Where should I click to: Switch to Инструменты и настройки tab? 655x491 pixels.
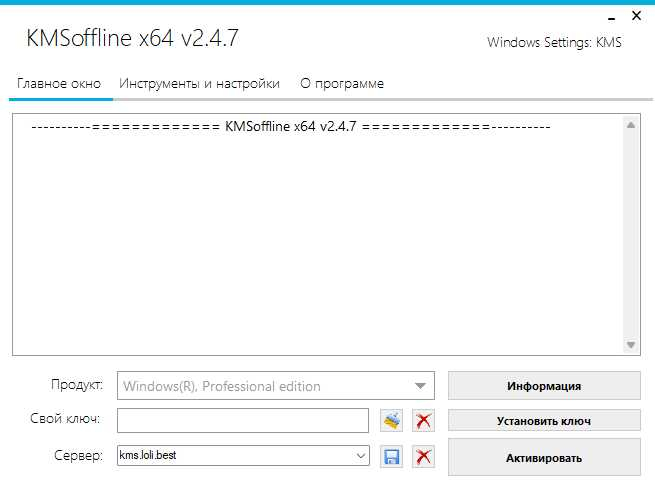199,84
